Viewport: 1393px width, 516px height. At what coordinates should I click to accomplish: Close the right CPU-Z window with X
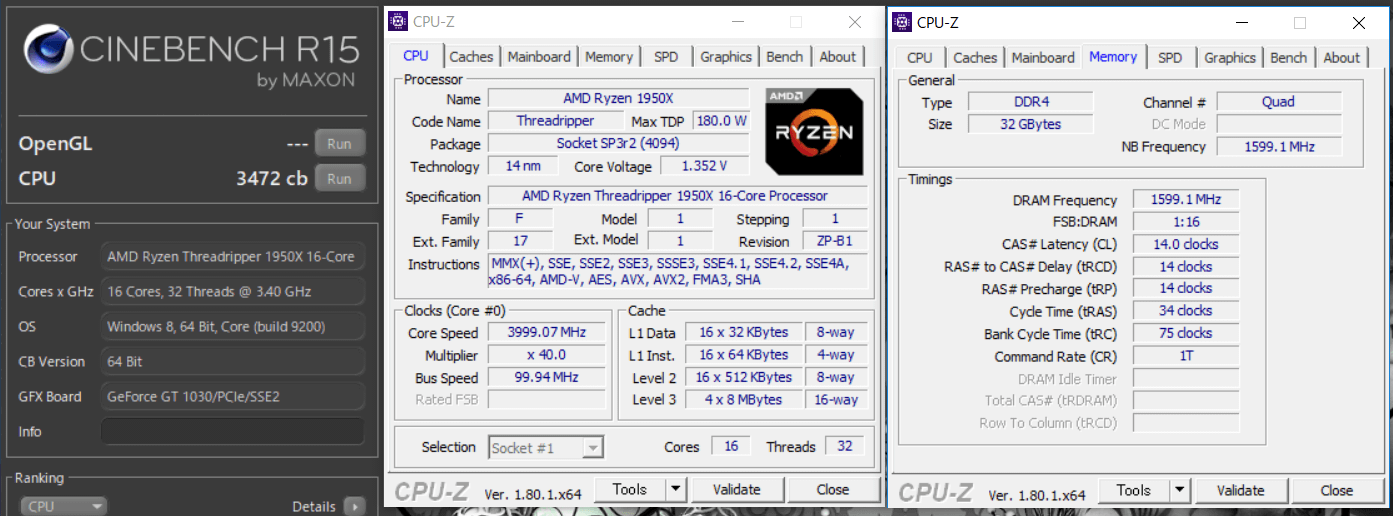point(1358,22)
